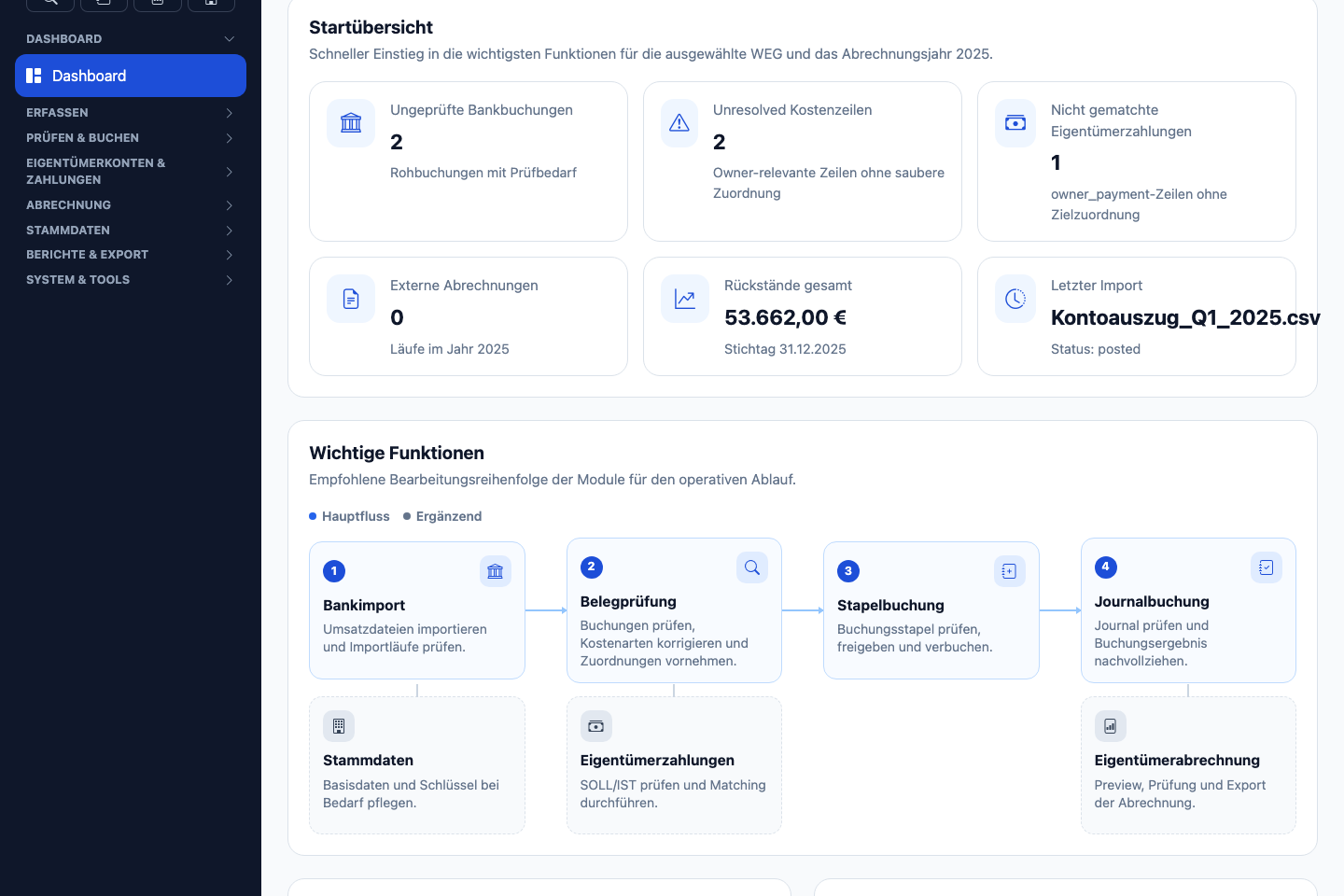Click the Hauptfluss legend entry
1344x896 pixels.
pos(349,516)
